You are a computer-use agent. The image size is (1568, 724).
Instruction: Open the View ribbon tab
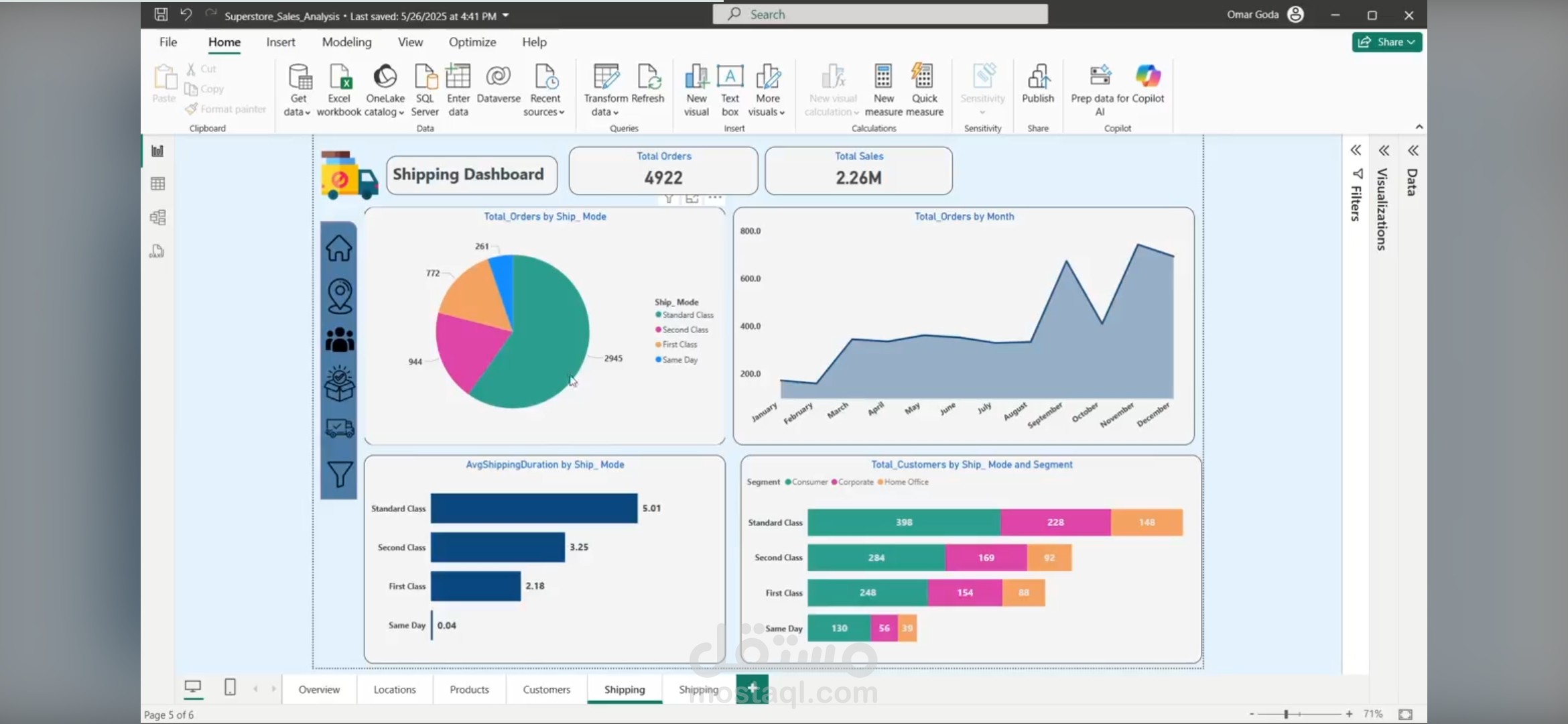pos(410,42)
